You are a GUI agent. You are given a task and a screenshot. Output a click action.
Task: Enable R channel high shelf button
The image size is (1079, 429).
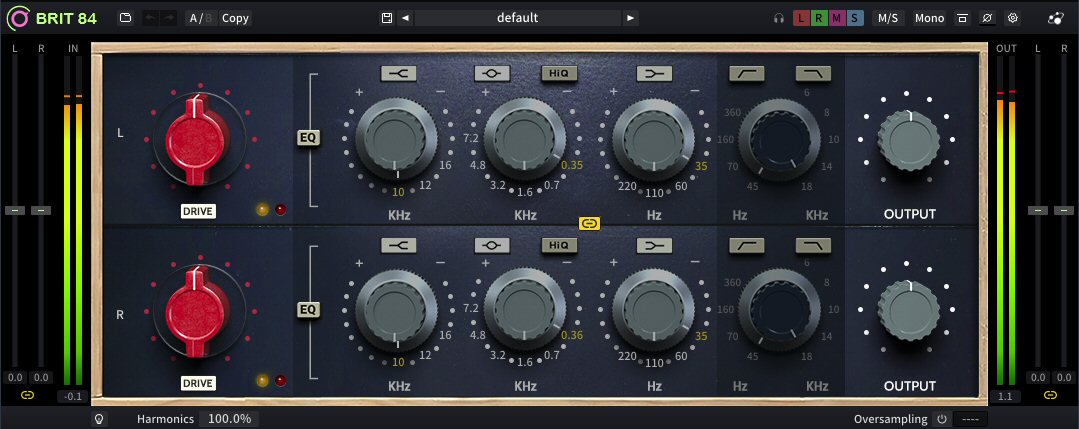pos(398,245)
